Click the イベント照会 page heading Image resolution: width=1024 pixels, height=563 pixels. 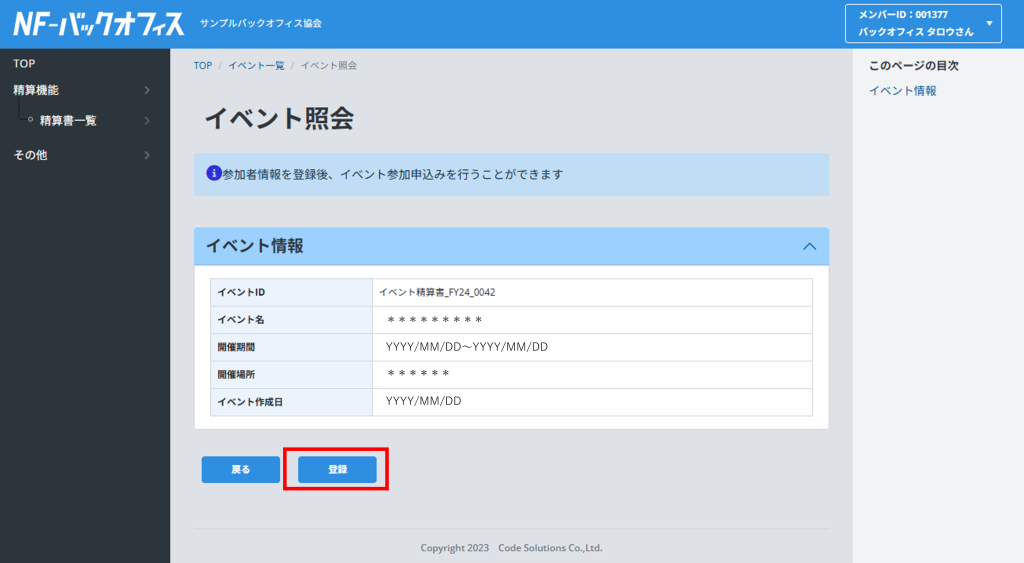[280, 118]
